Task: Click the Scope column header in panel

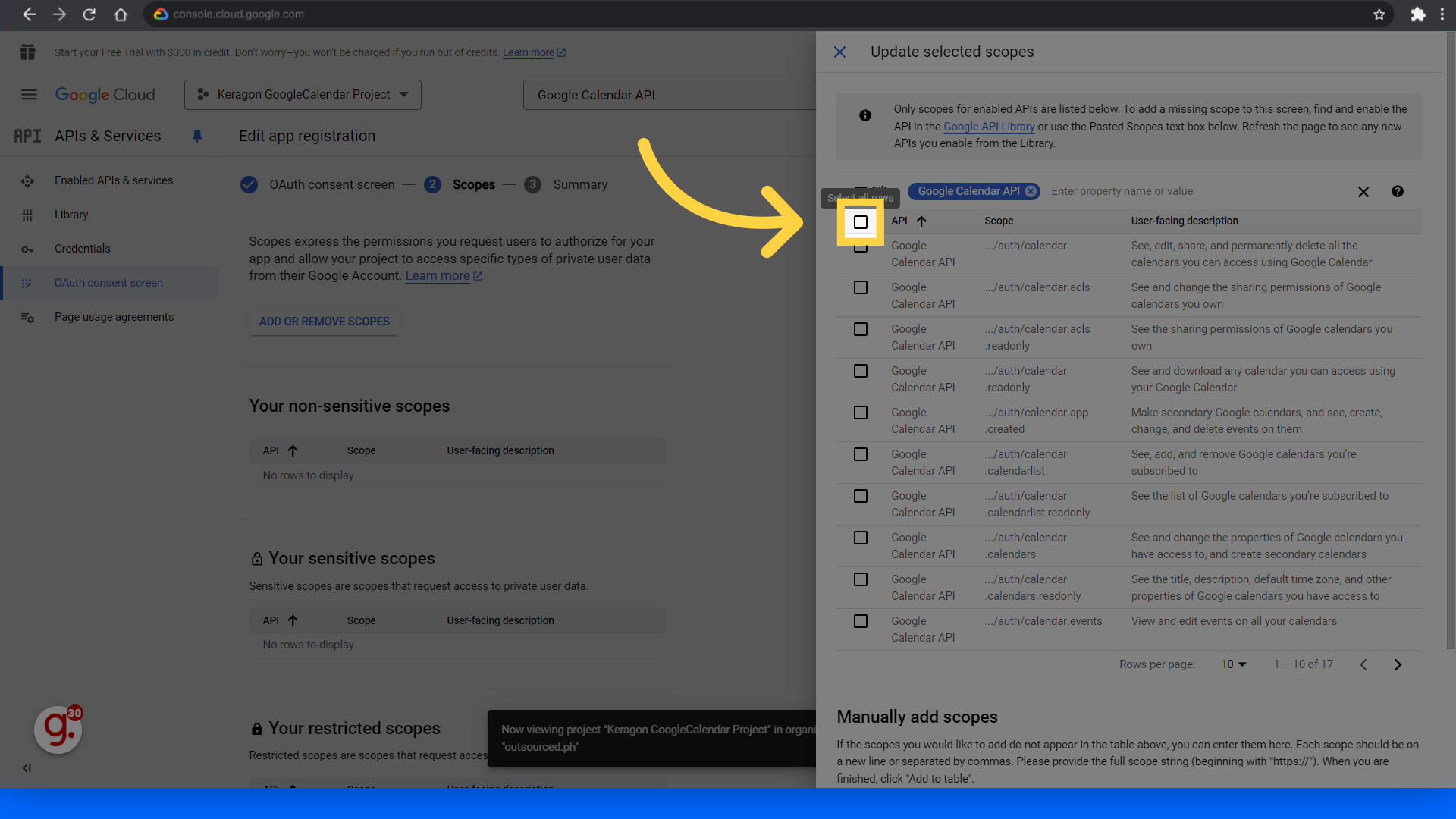Action: click(999, 221)
